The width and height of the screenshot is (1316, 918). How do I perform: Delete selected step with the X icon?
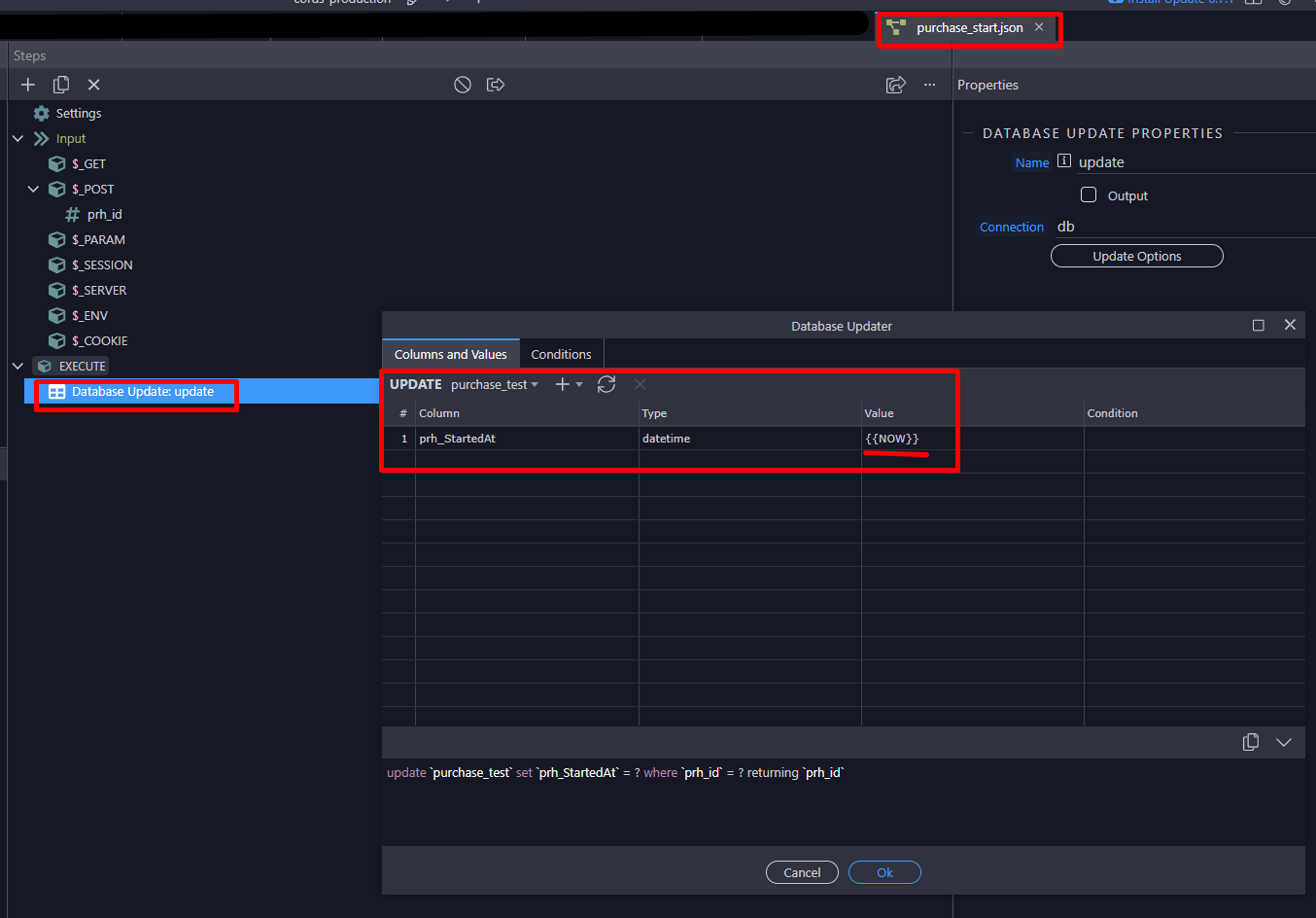point(94,85)
